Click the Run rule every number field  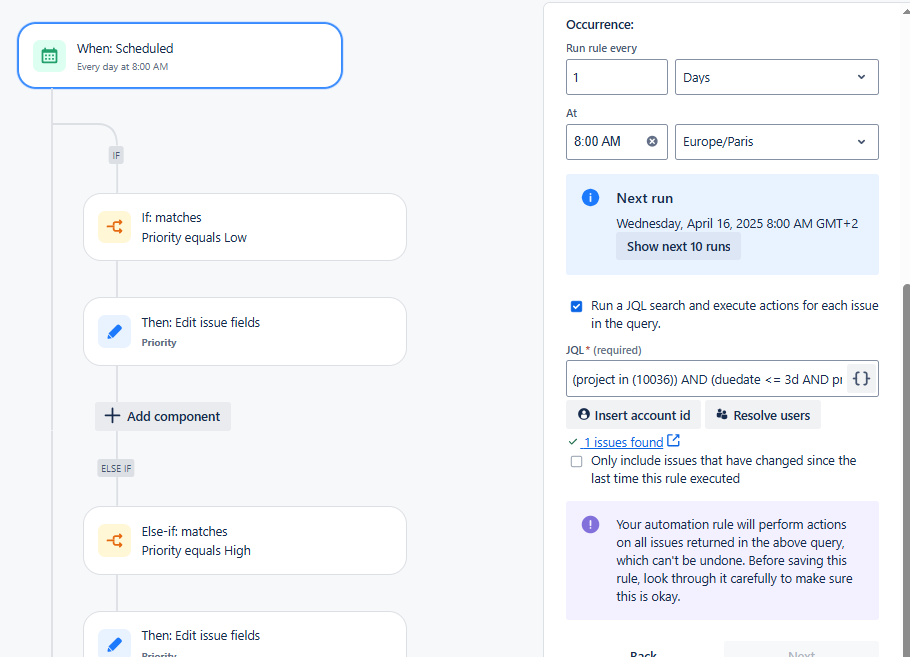(x=617, y=77)
